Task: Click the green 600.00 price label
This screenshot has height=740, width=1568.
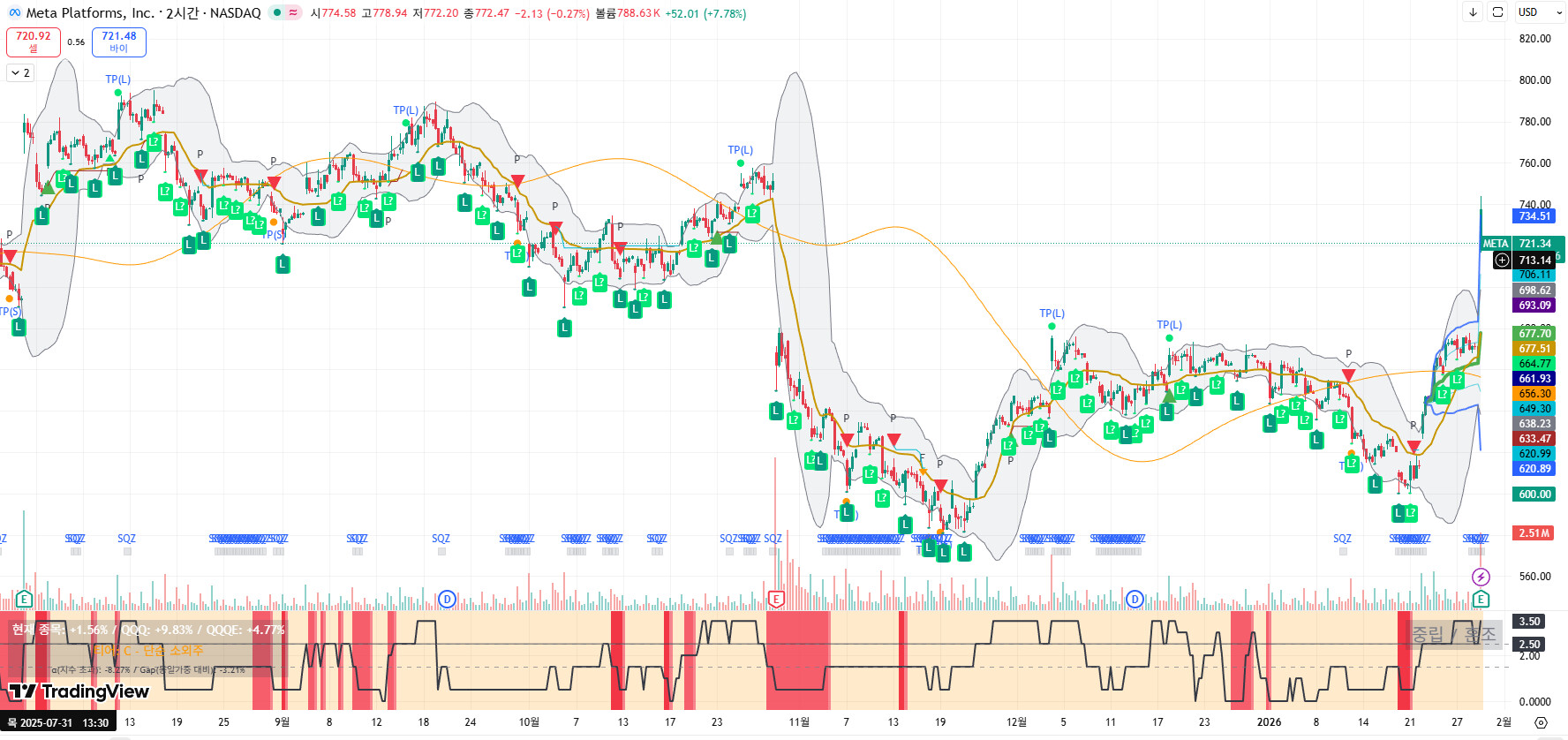Action: click(1534, 495)
